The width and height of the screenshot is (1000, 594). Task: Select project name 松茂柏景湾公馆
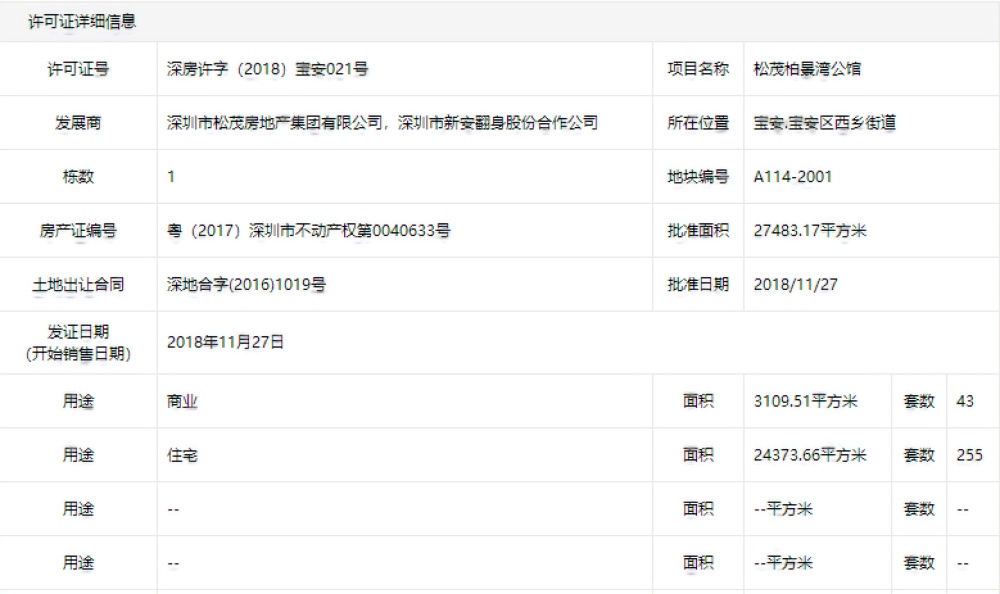pyautogui.click(x=807, y=69)
